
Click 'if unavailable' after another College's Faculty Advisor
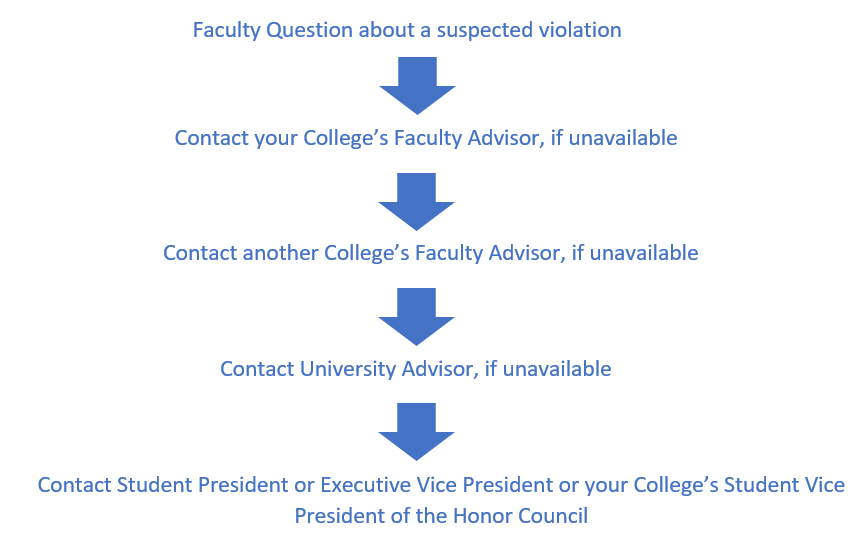coord(635,253)
